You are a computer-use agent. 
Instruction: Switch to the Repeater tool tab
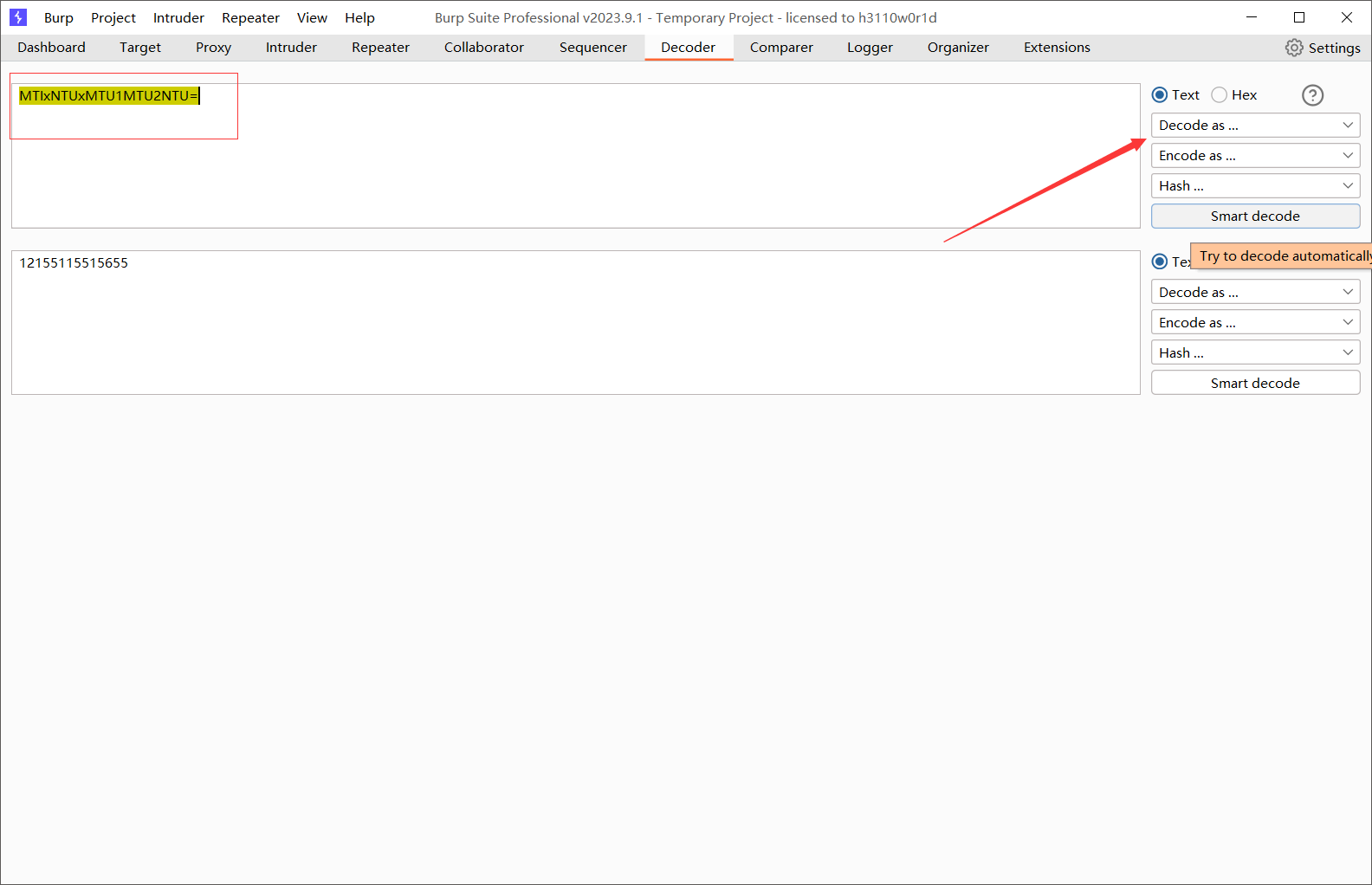pyautogui.click(x=380, y=48)
